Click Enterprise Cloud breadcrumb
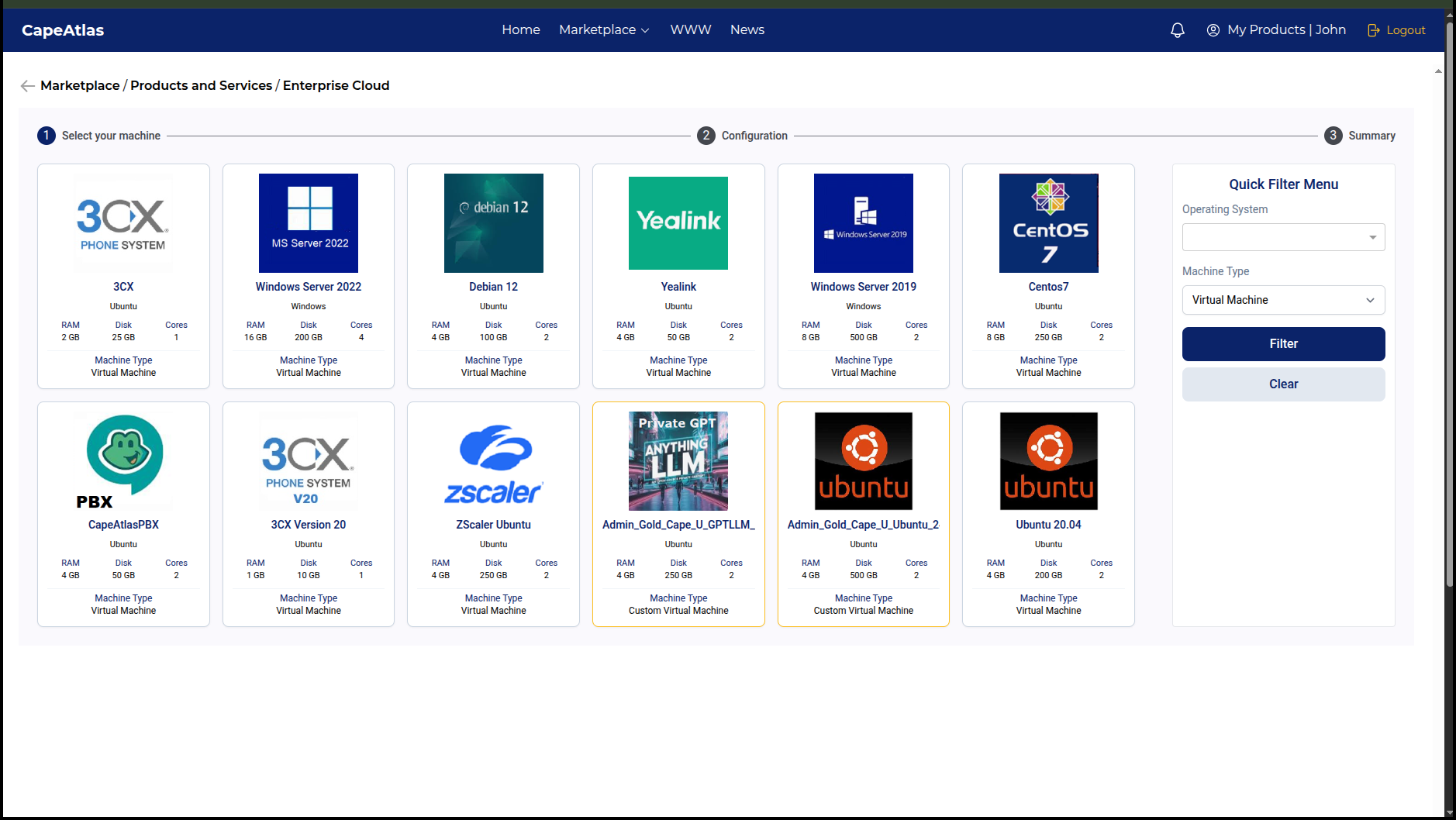Image resolution: width=1456 pixels, height=820 pixels. click(336, 85)
